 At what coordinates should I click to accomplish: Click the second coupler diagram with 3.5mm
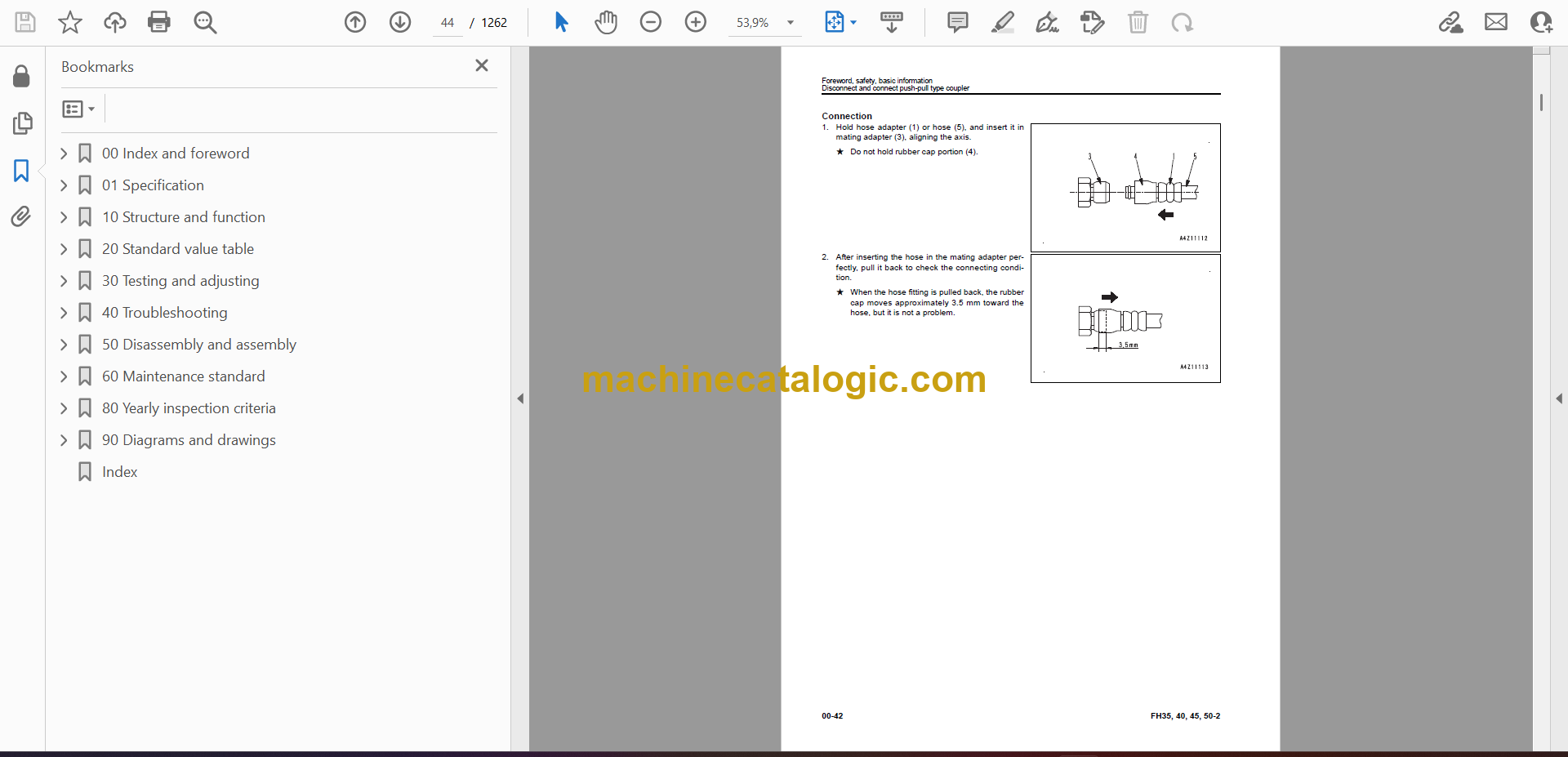(1125, 318)
